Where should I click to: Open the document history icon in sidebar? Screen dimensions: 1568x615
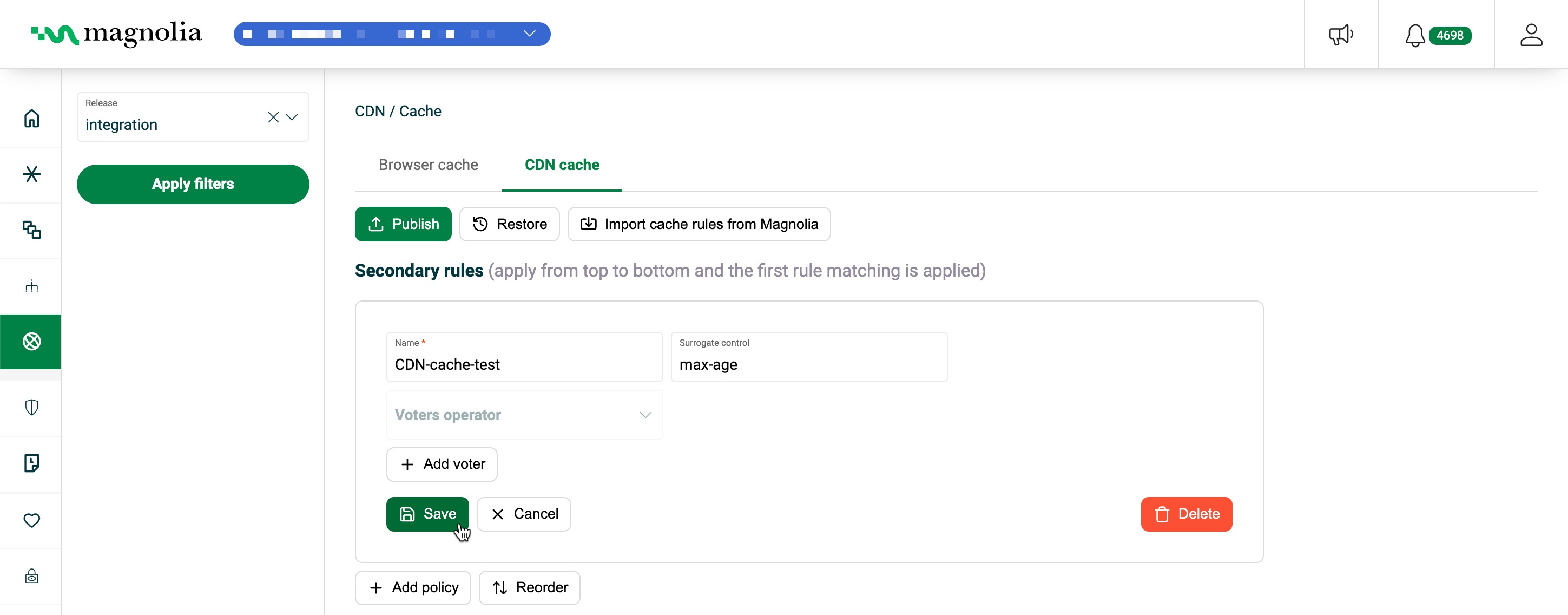(31, 463)
